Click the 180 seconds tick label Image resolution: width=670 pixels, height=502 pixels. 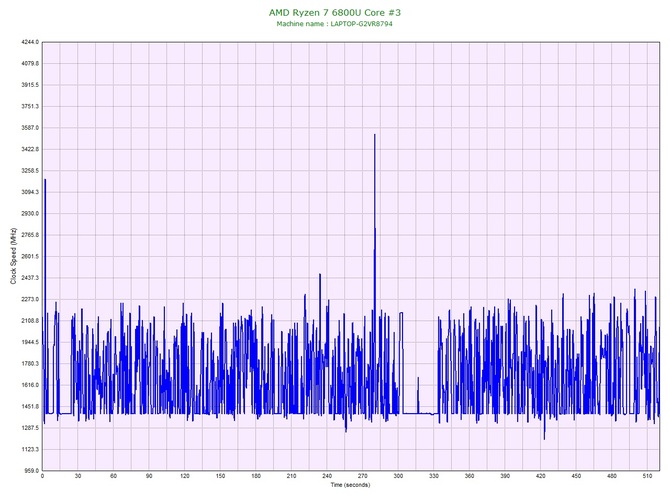pyautogui.click(x=256, y=476)
